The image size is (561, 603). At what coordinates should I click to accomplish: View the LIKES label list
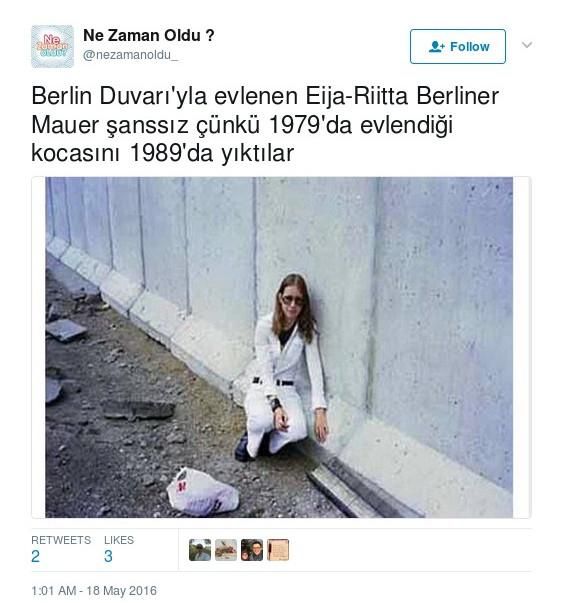click(119, 540)
